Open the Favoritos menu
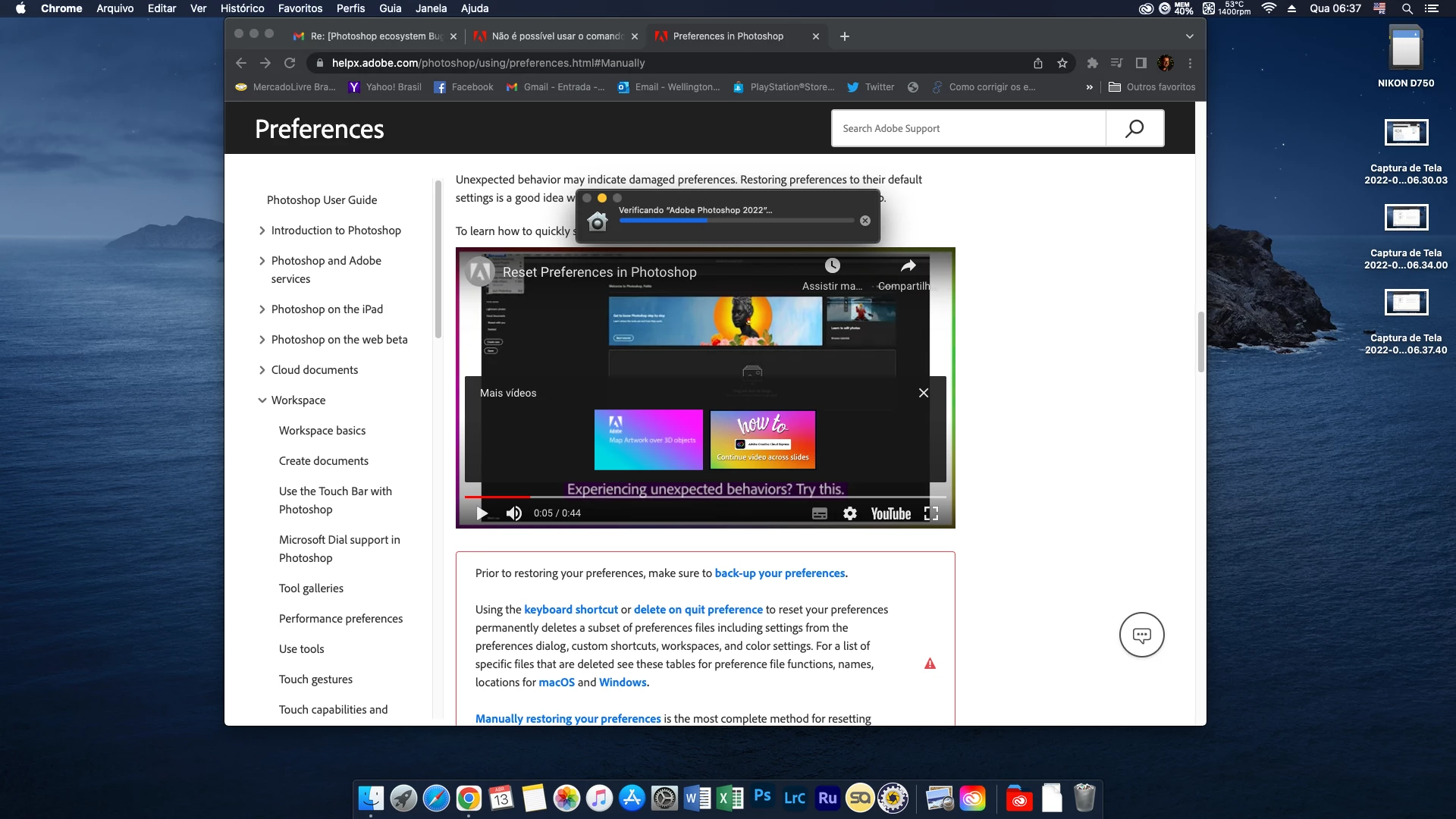Image resolution: width=1456 pixels, height=819 pixels. (x=300, y=8)
